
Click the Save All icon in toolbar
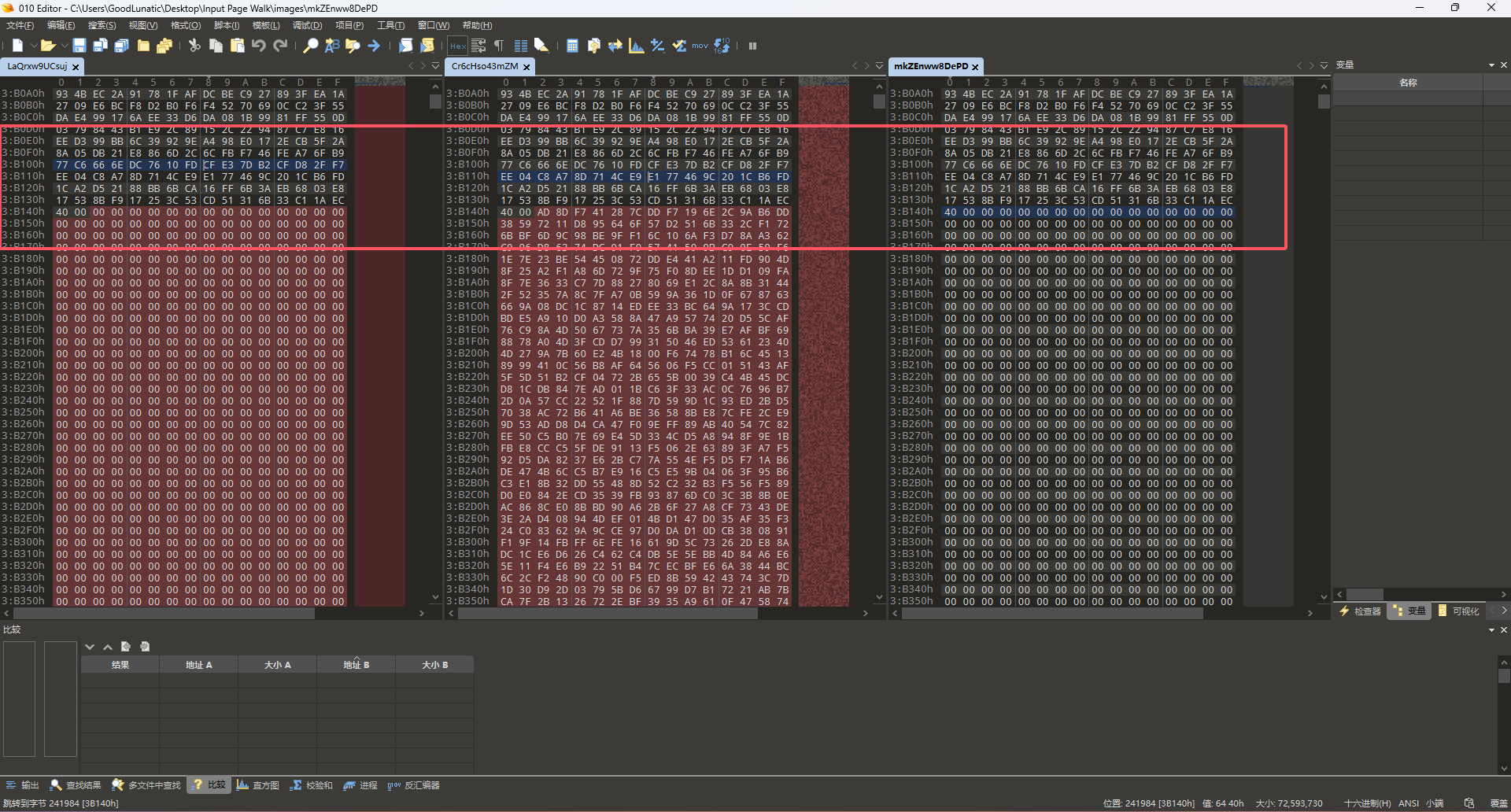121,46
